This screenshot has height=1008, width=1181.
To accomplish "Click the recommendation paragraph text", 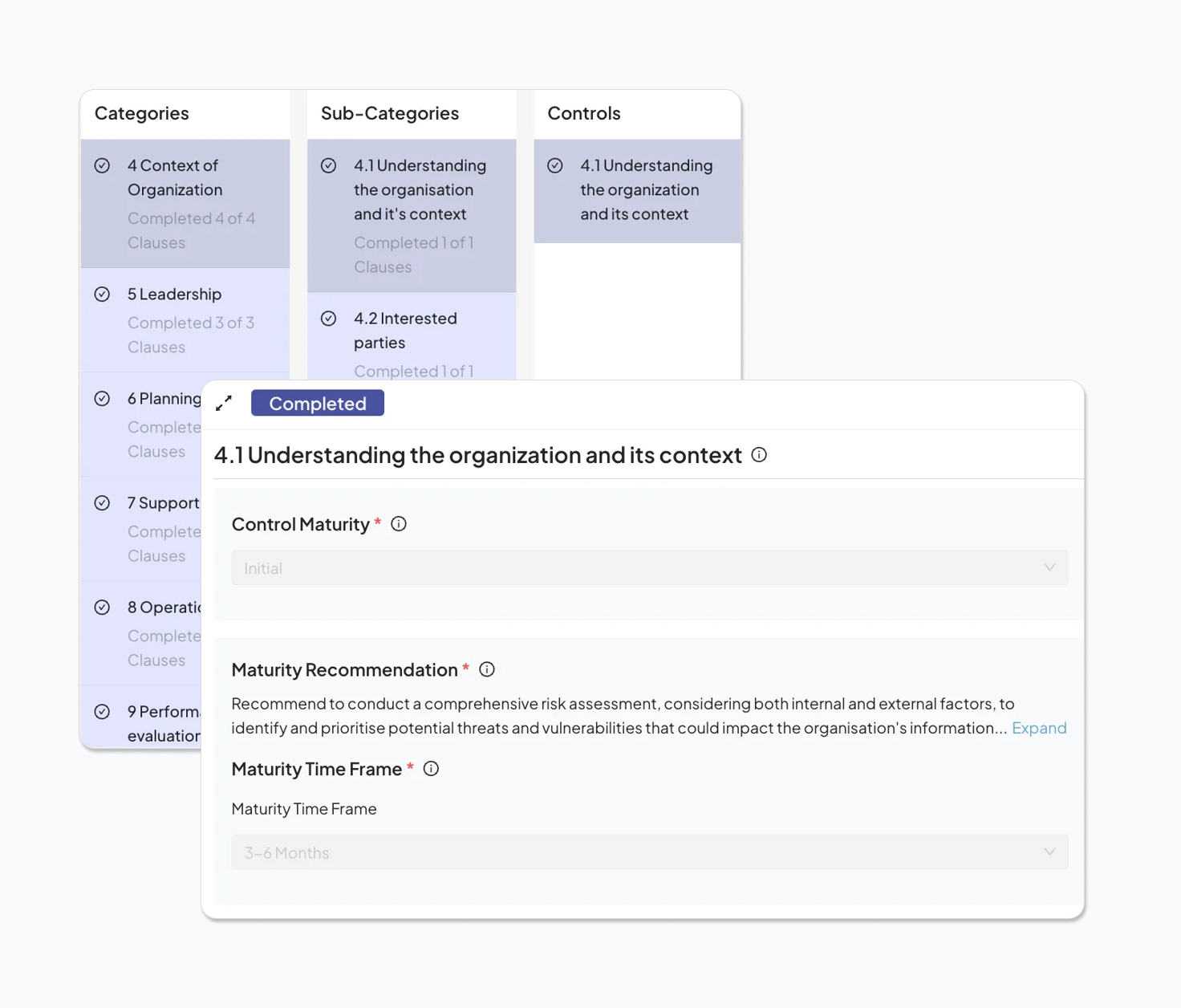I will click(621, 716).
